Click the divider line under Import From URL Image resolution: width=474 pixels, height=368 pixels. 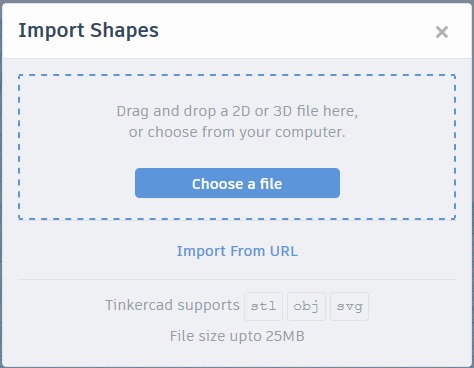(237, 279)
